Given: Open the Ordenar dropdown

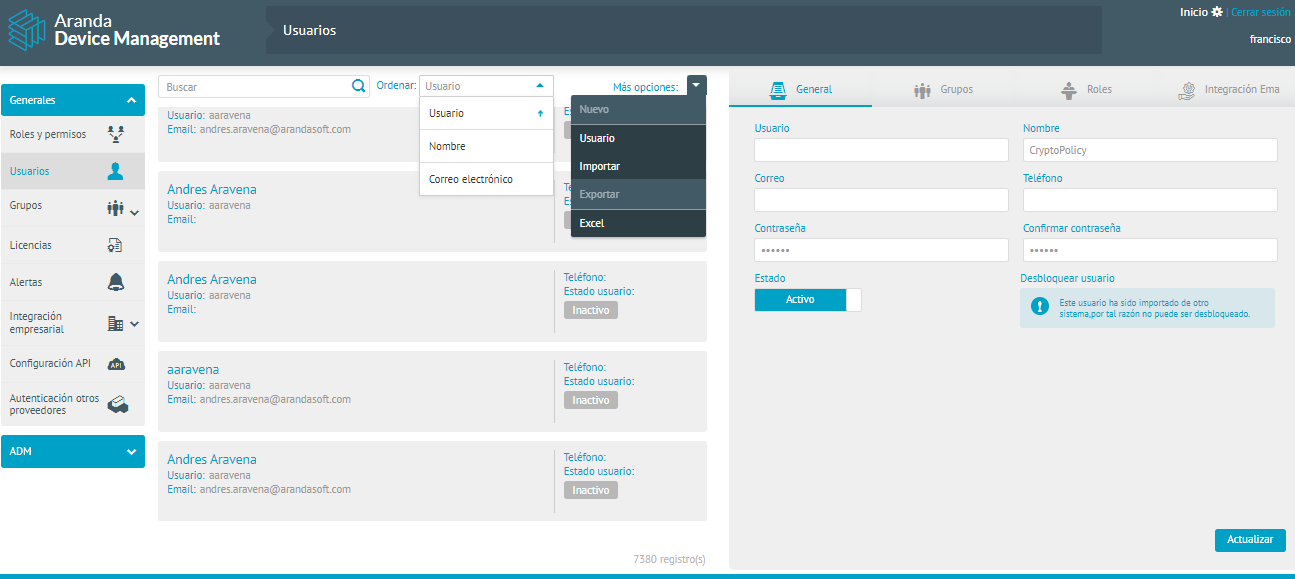Looking at the screenshot, I should [486, 86].
